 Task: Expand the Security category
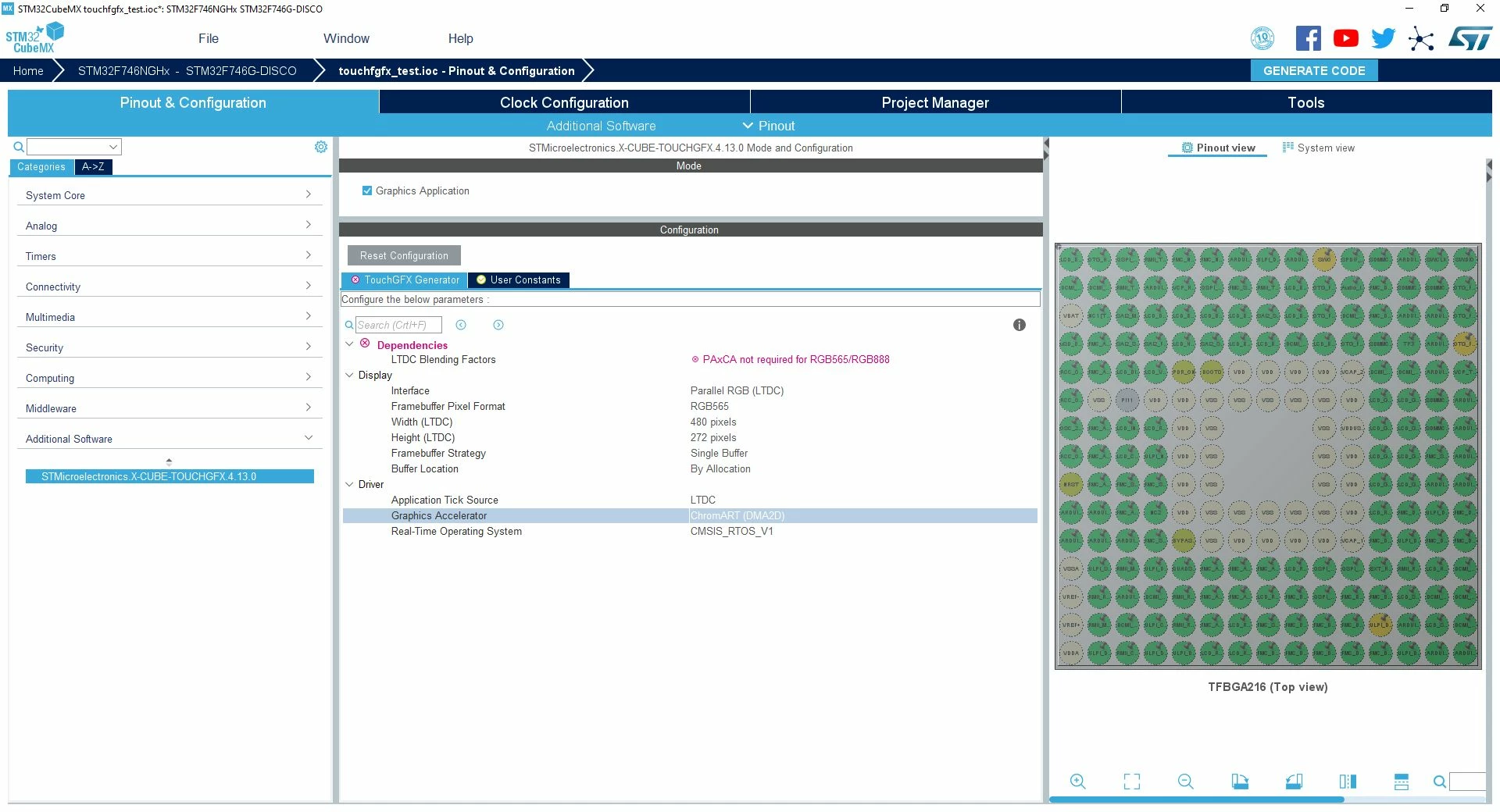coord(169,347)
